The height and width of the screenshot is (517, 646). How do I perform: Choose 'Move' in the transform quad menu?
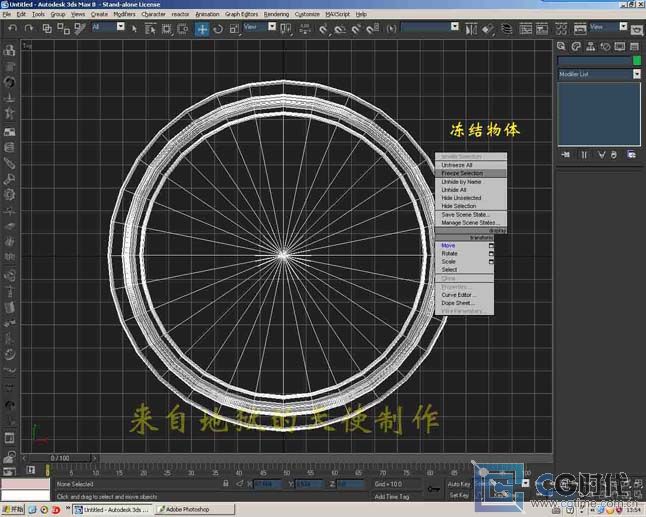tap(448, 246)
